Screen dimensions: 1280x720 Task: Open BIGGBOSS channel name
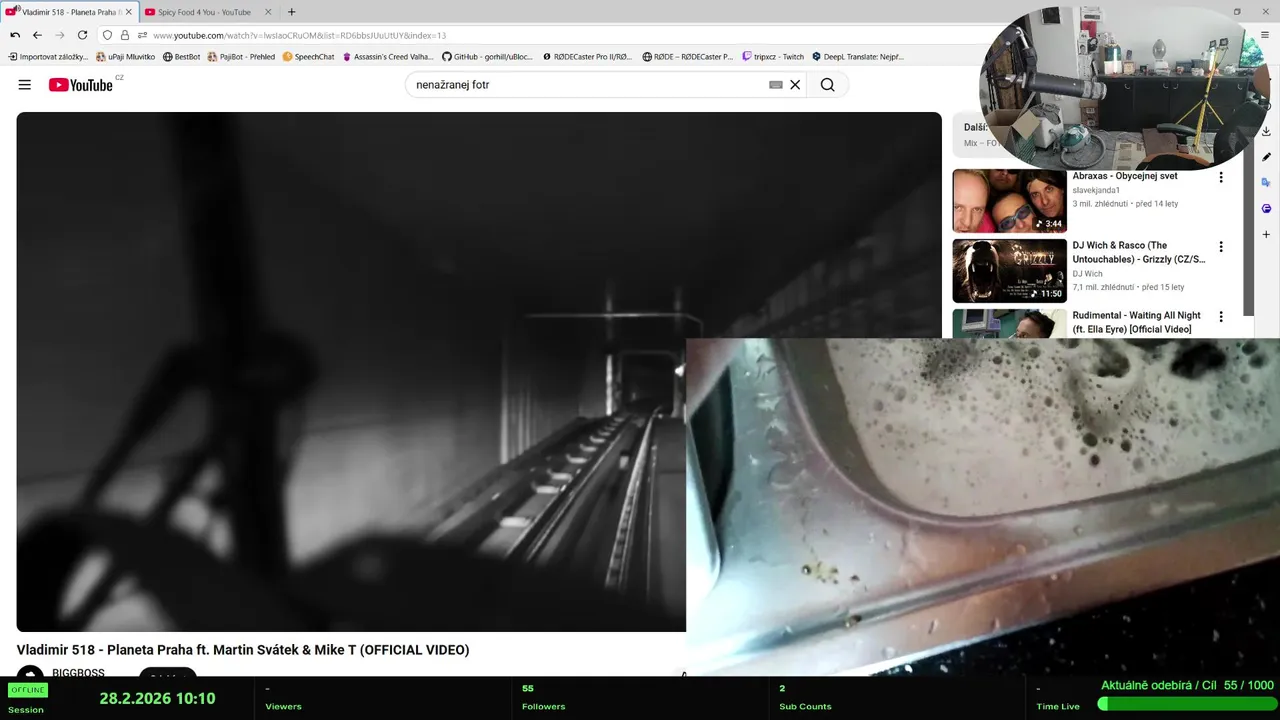pos(78,673)
